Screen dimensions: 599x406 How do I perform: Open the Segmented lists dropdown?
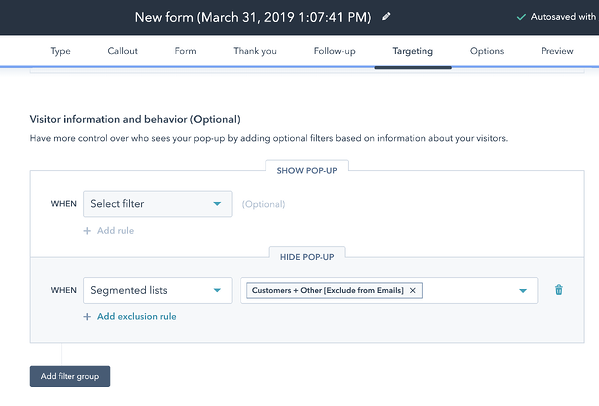click(x=158, y=290)
